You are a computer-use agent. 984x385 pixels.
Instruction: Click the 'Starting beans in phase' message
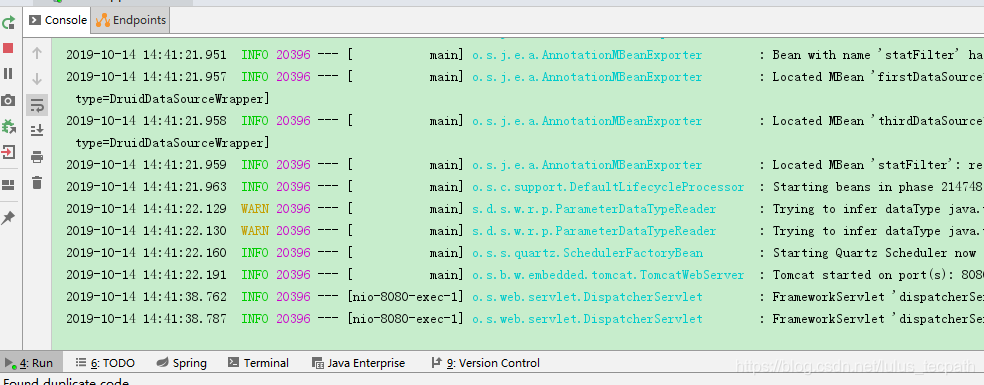click(878, 187)
